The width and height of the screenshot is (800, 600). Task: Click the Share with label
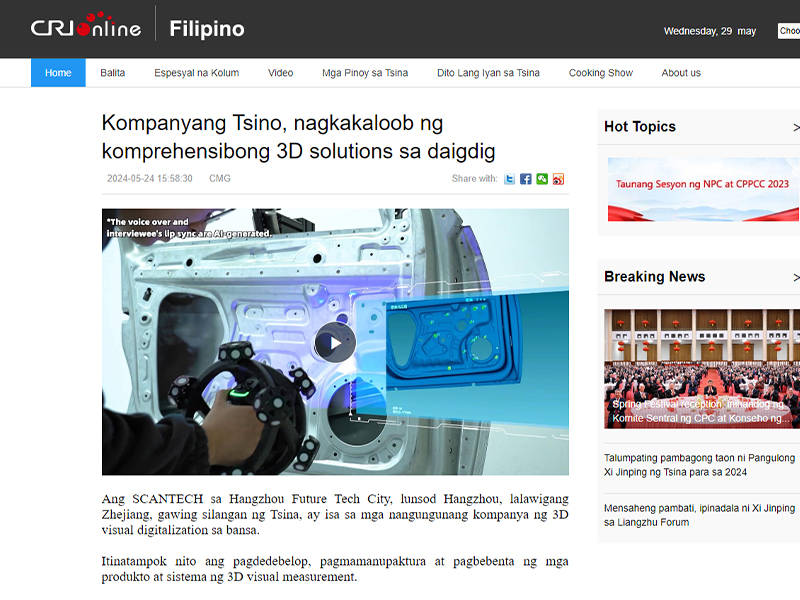coord(474,179)
